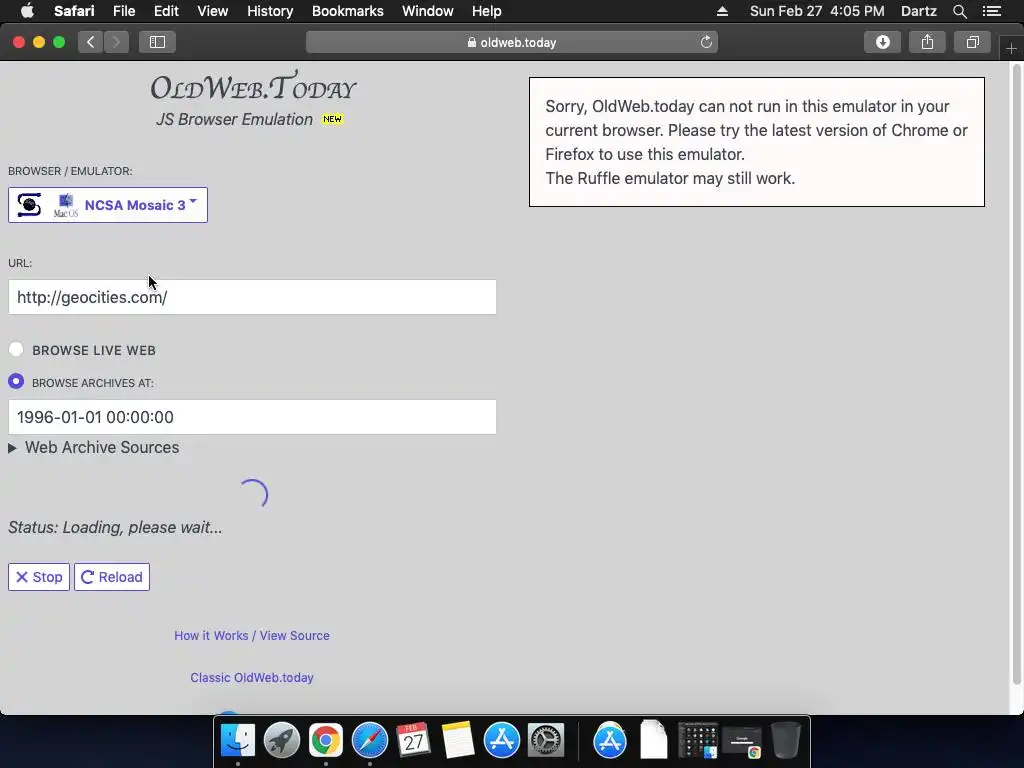This screenshot has height=768, width=1024.
Task: Open Applications folder right of Dock divider
Action: tap(610, 740)
